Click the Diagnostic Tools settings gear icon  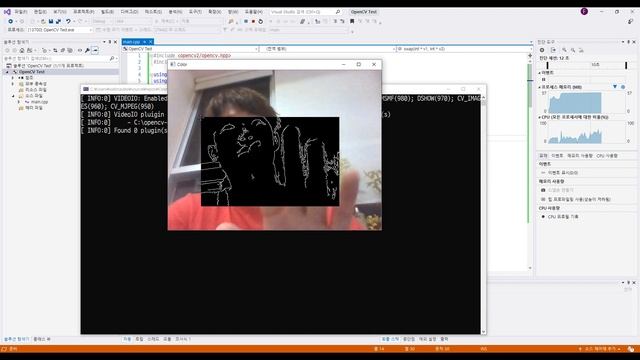click(542, 50)
